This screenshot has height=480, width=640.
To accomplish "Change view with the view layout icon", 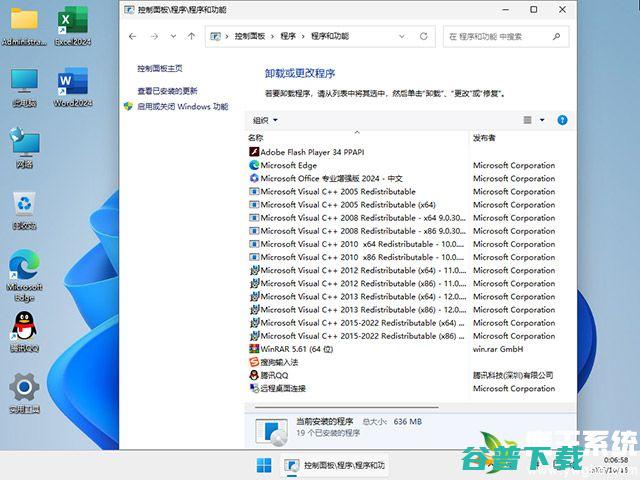I will (x=527, y=120).
